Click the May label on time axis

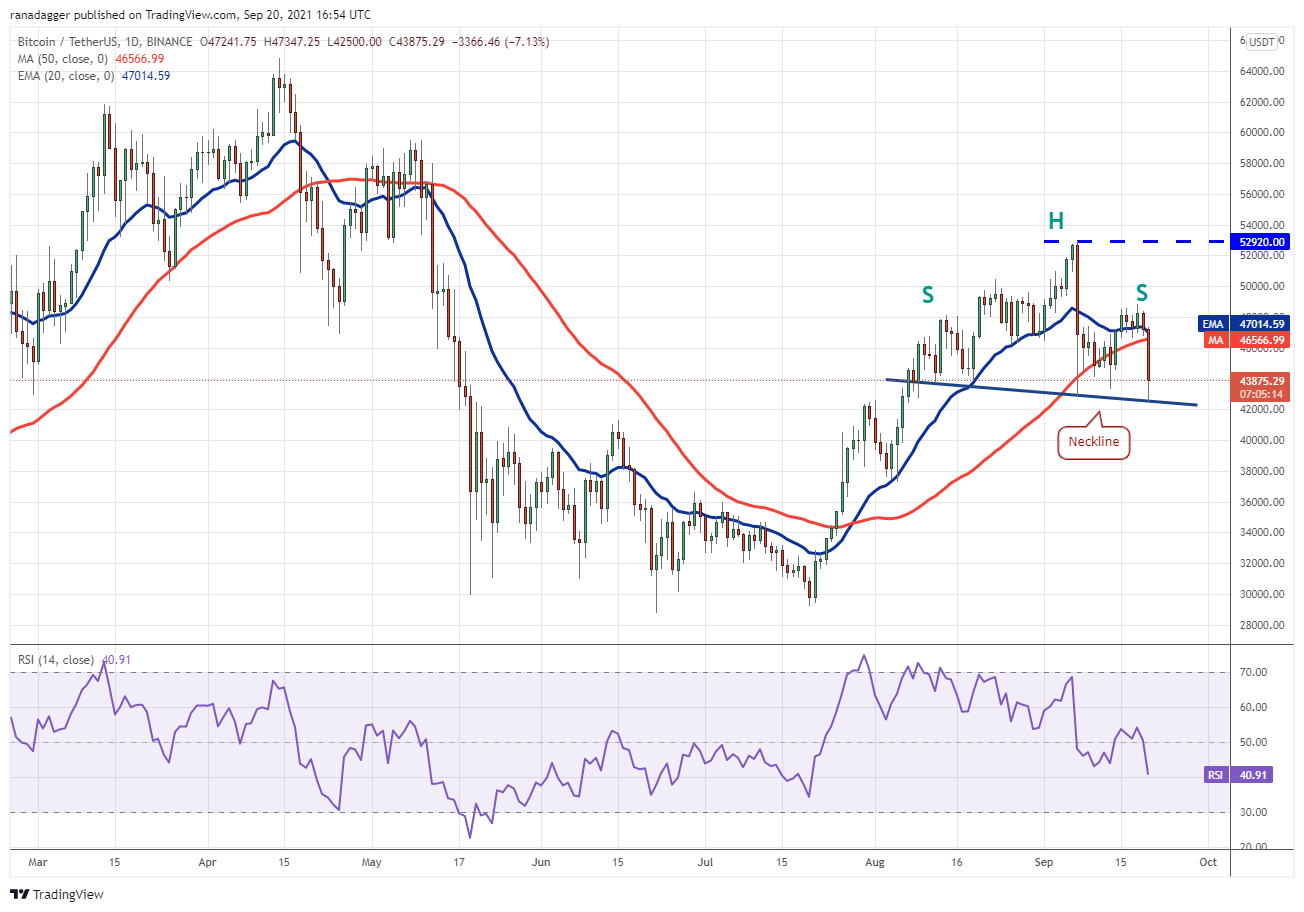click(x=371, y=861)
